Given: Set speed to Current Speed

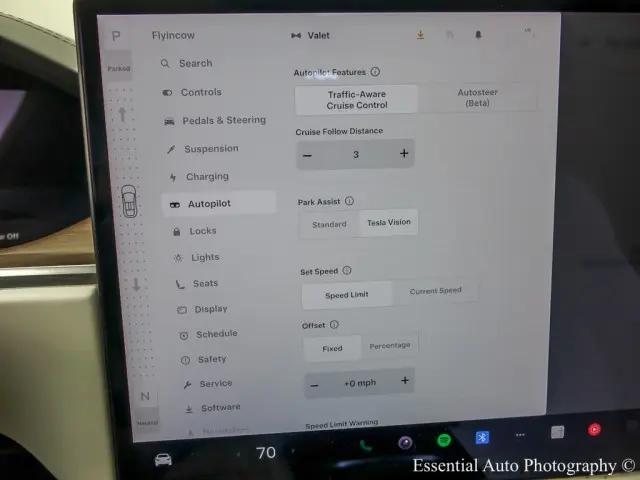Looking at the screenshot, I should coord(435,291).
